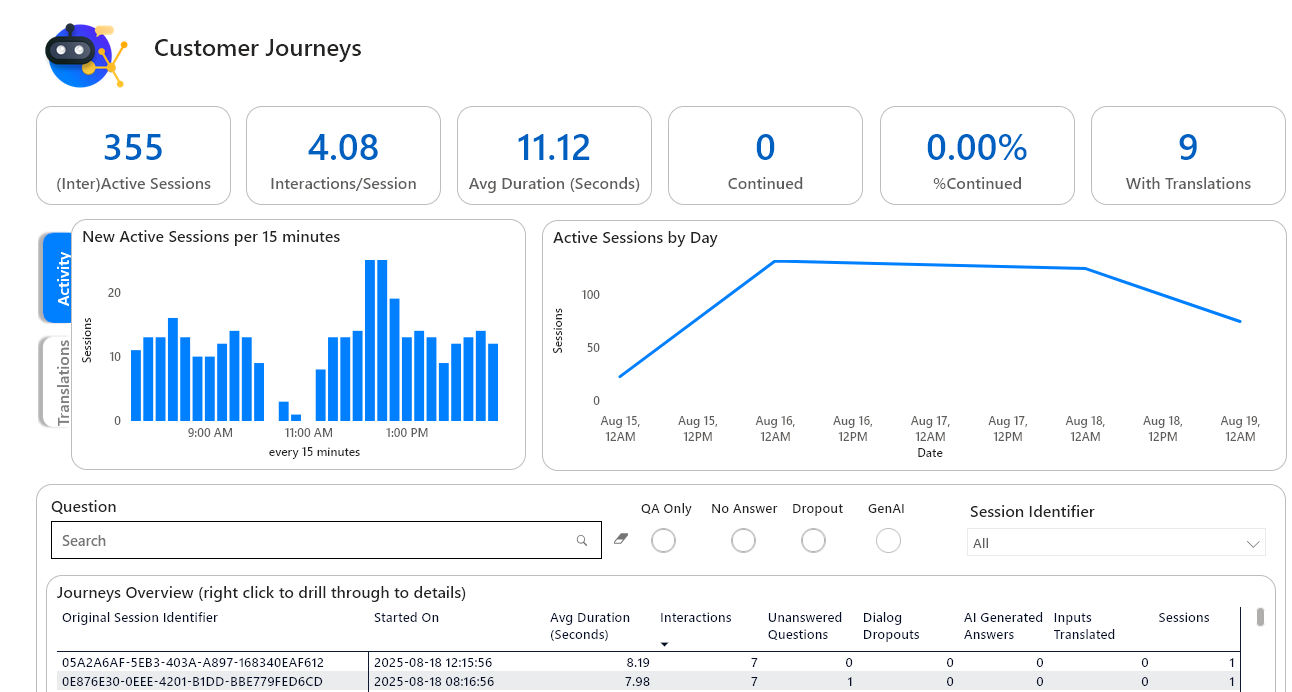Click the sort arrow under Interactions column
The height and width of the screenshot is (692, 1292).
[x=665, y=644]
